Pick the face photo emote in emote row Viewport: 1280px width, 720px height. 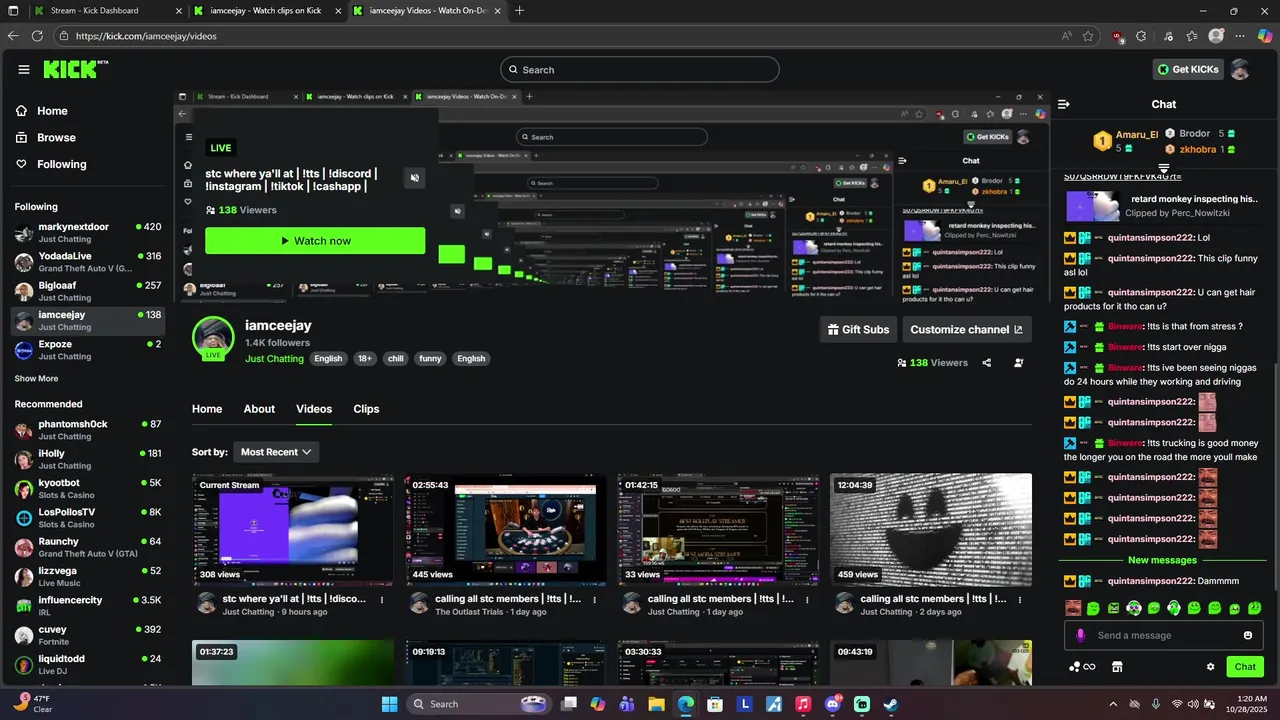(x=1073, y=608)
